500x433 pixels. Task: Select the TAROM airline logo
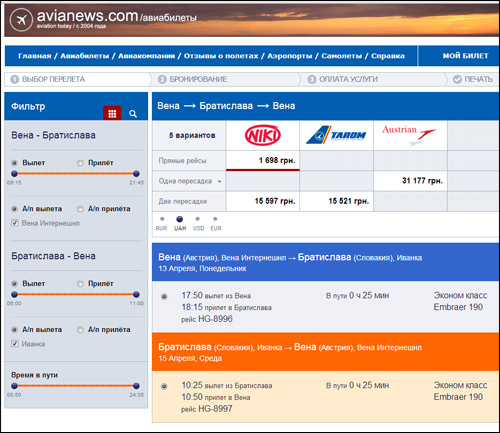coord(336,135)
